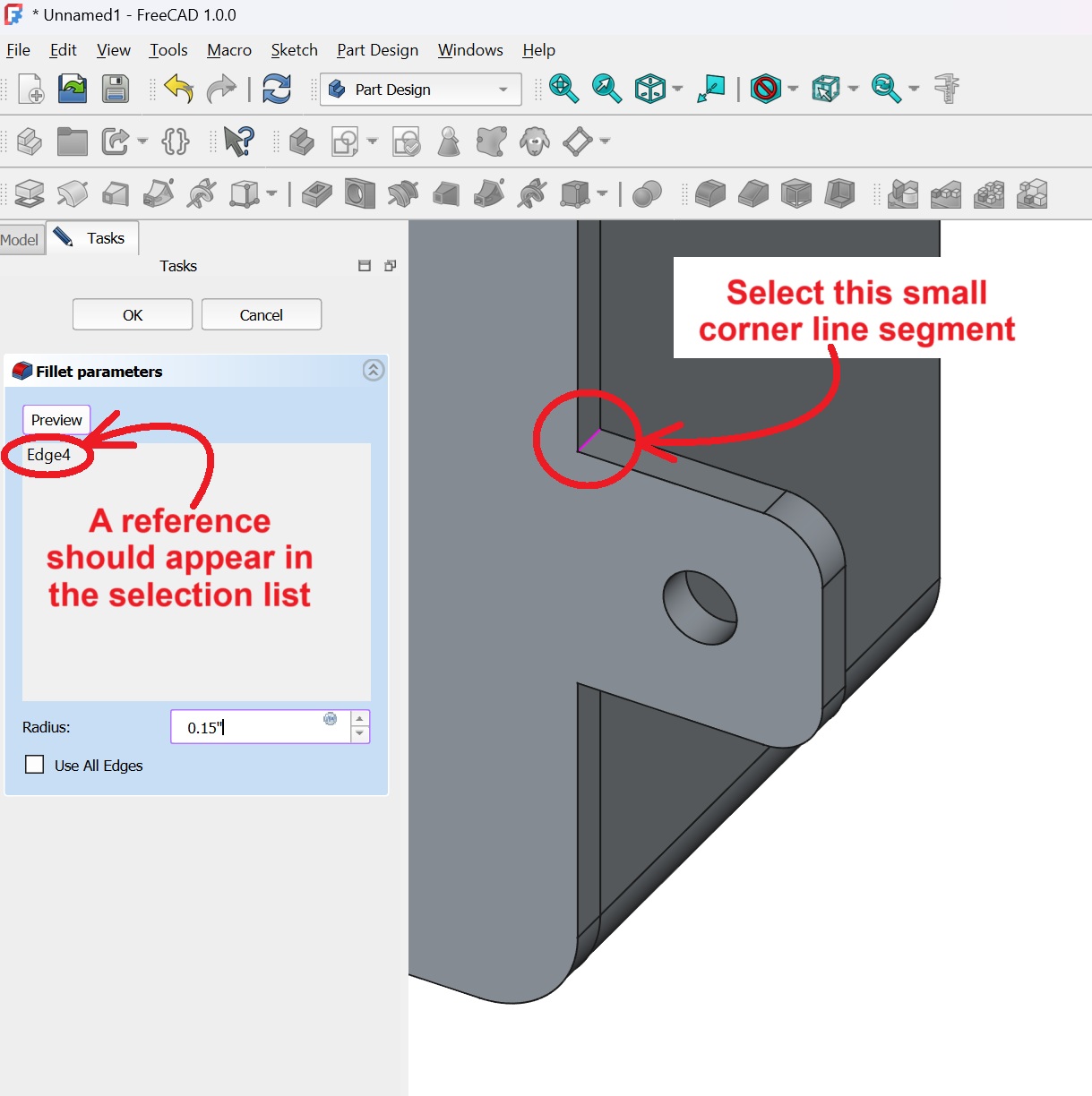Viewport: 1092px width, 1096px height.
Task: Click the What's This help cursor icon
Action: 238,141
